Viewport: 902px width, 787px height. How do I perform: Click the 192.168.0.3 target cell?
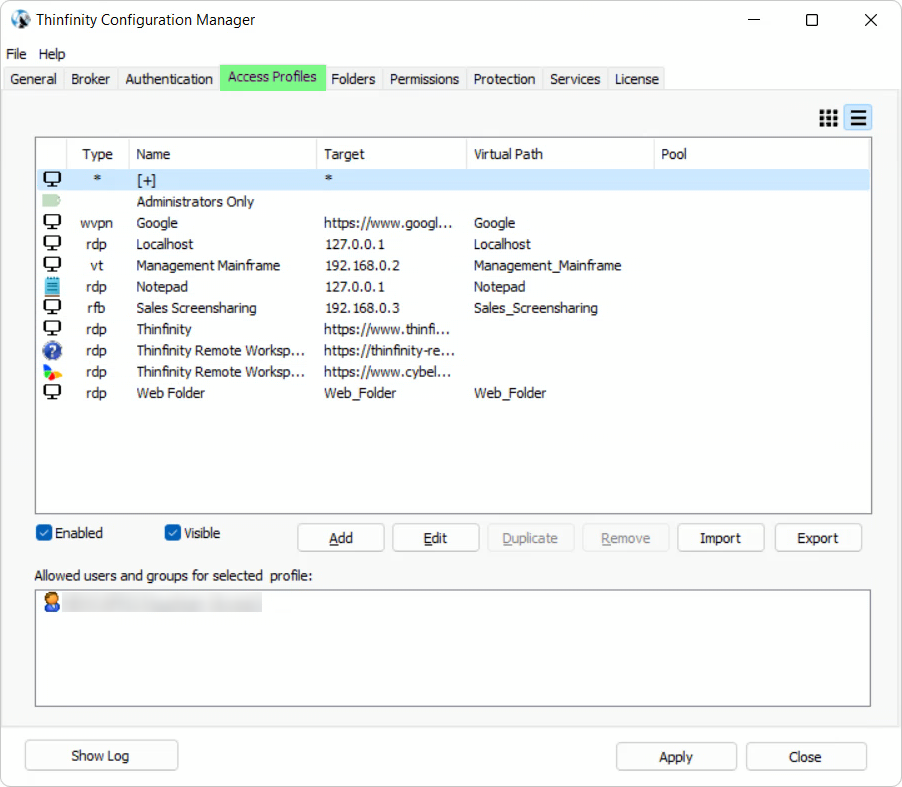pos(362,308)
